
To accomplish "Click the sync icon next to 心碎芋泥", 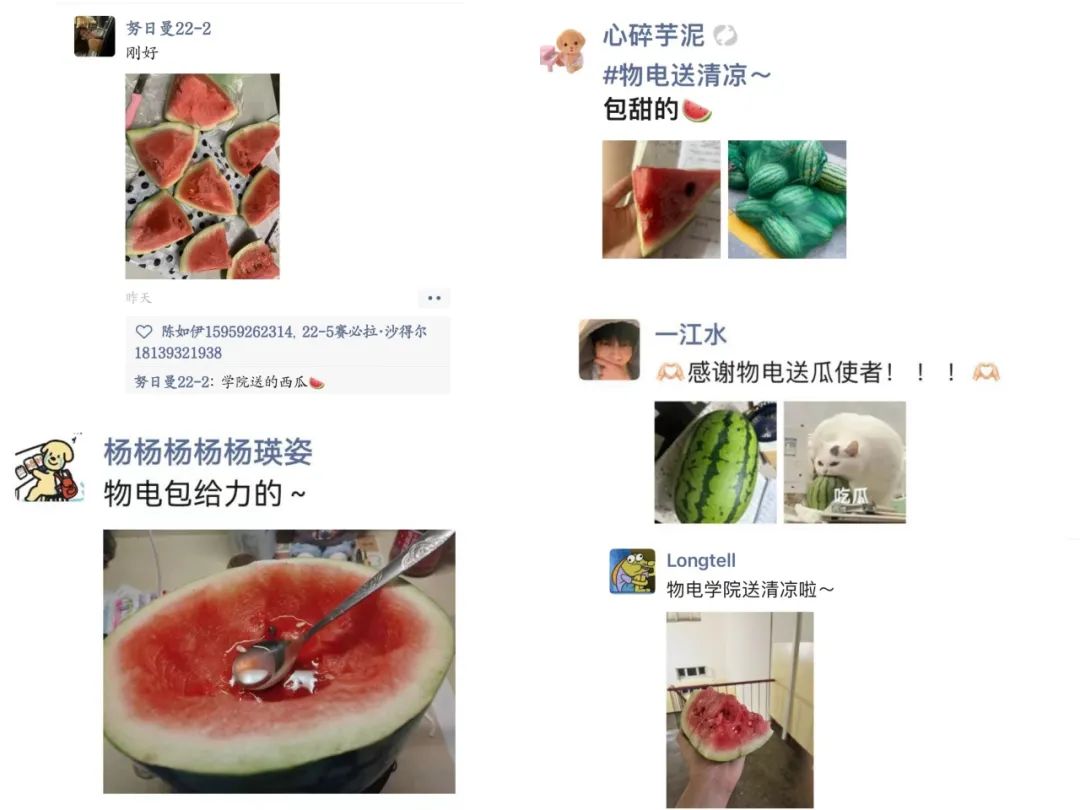I will (x=725, y=35).
